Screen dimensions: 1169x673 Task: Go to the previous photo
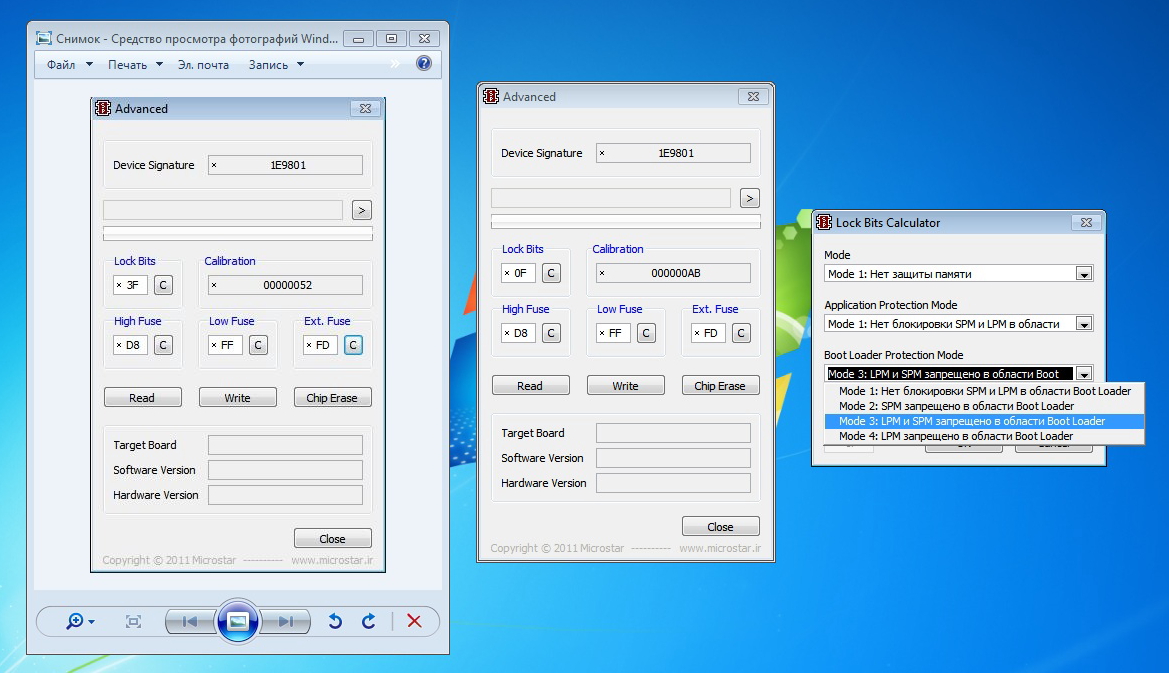click(x=190, y=621)
